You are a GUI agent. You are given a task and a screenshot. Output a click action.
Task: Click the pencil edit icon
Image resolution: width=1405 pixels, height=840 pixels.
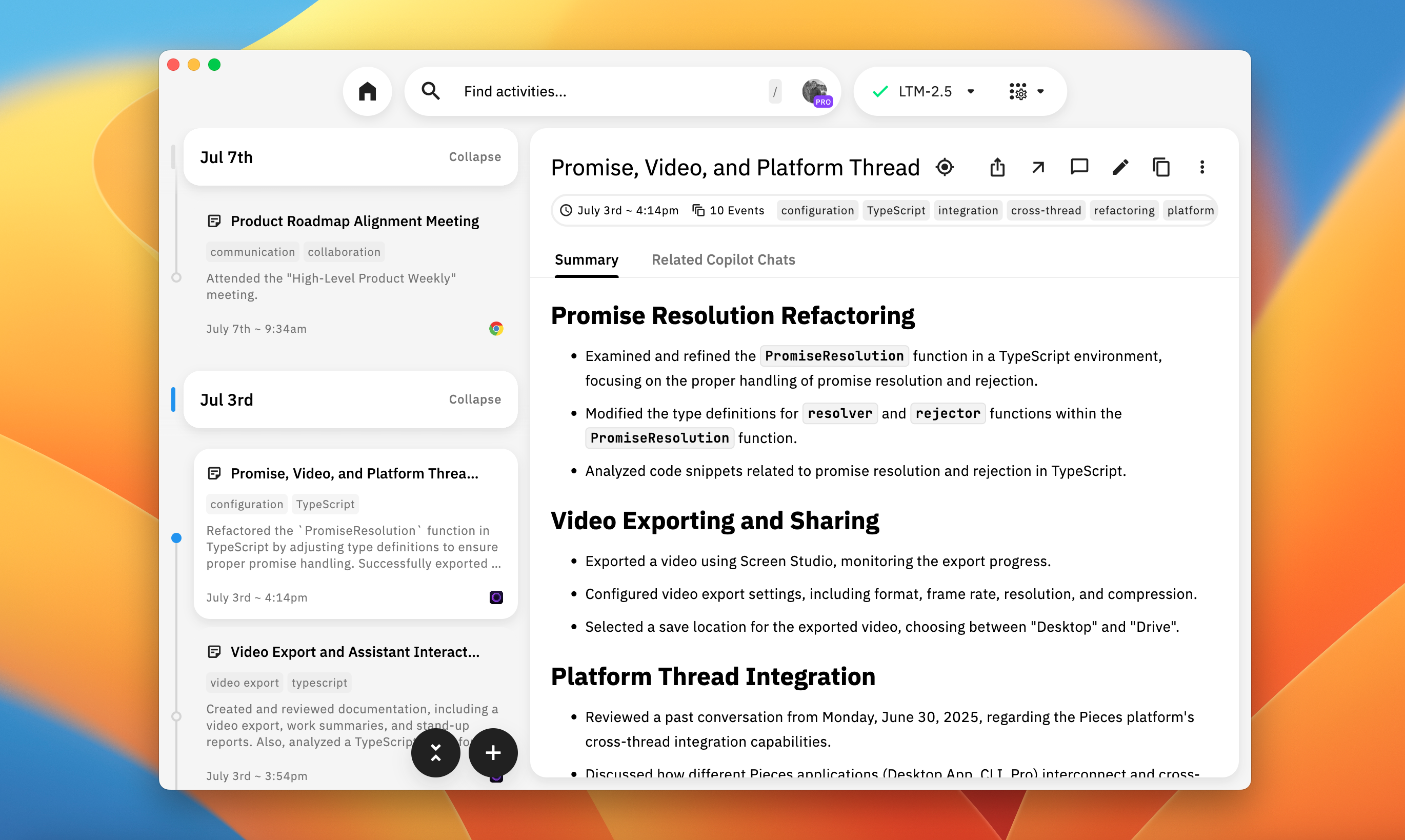pyautogui.click(x=1120, y=167)
